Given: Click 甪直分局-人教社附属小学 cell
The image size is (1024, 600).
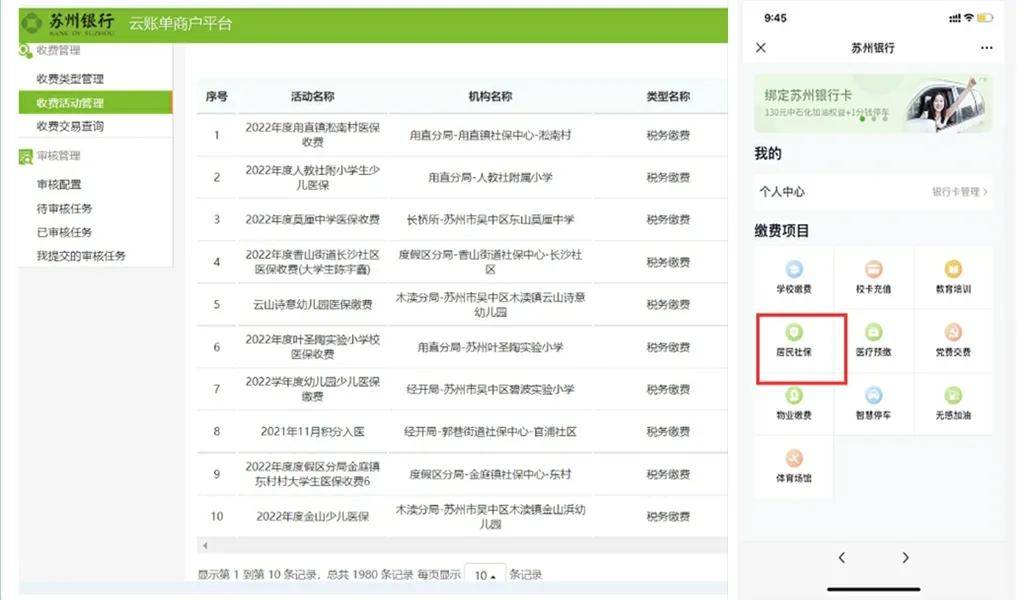Looking at the screenshot, I should coord(490,178).
